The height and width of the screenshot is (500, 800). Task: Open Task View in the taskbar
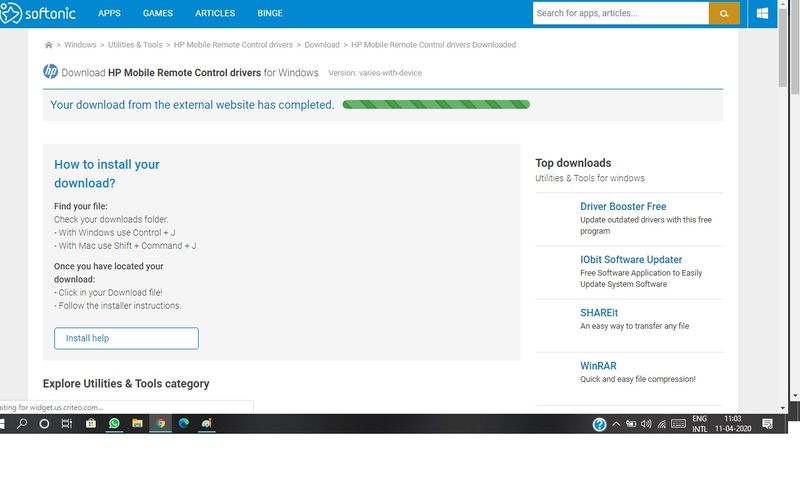point(67,423)
